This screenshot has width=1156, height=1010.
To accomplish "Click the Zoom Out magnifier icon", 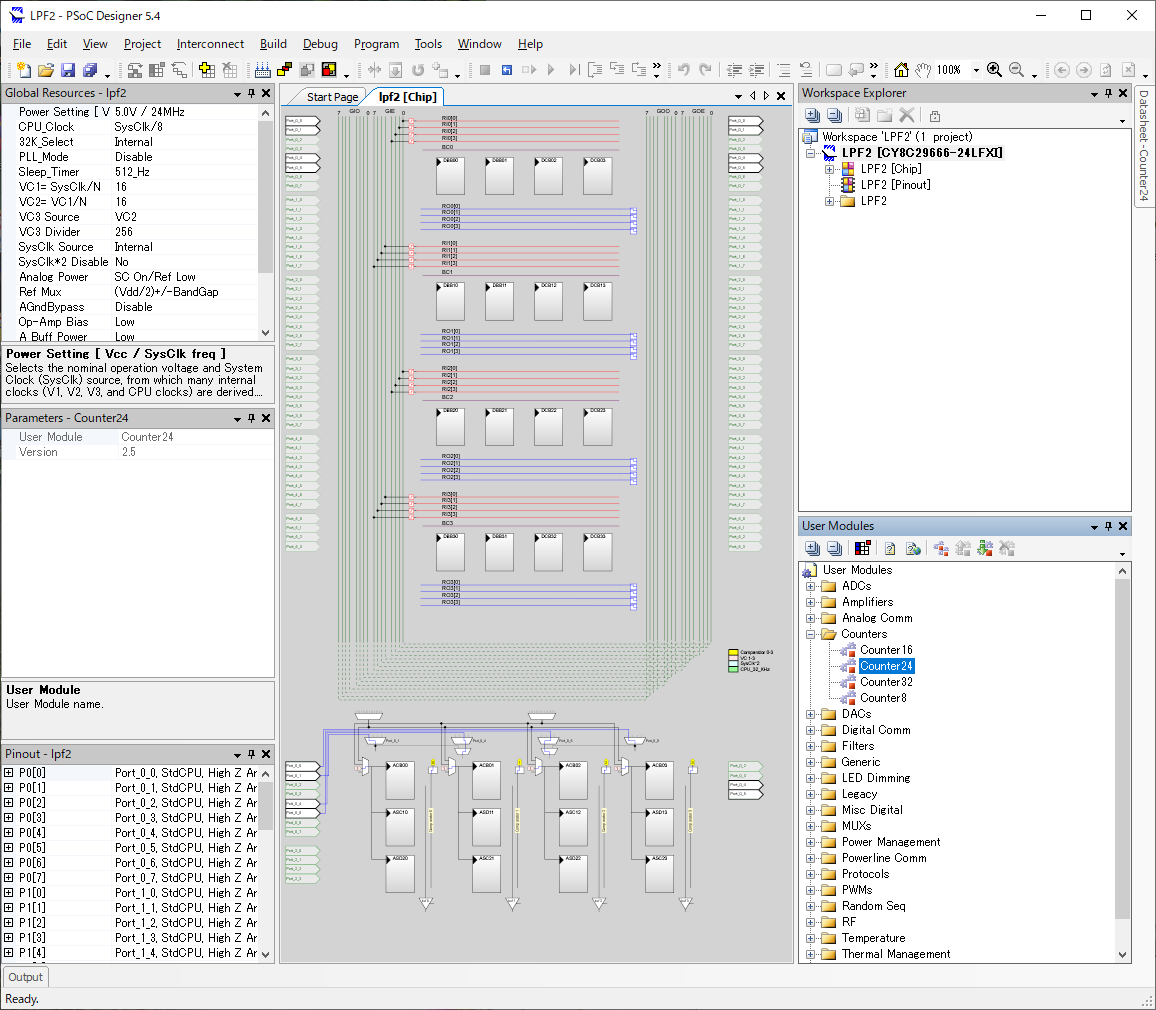I will (1016, 70).
